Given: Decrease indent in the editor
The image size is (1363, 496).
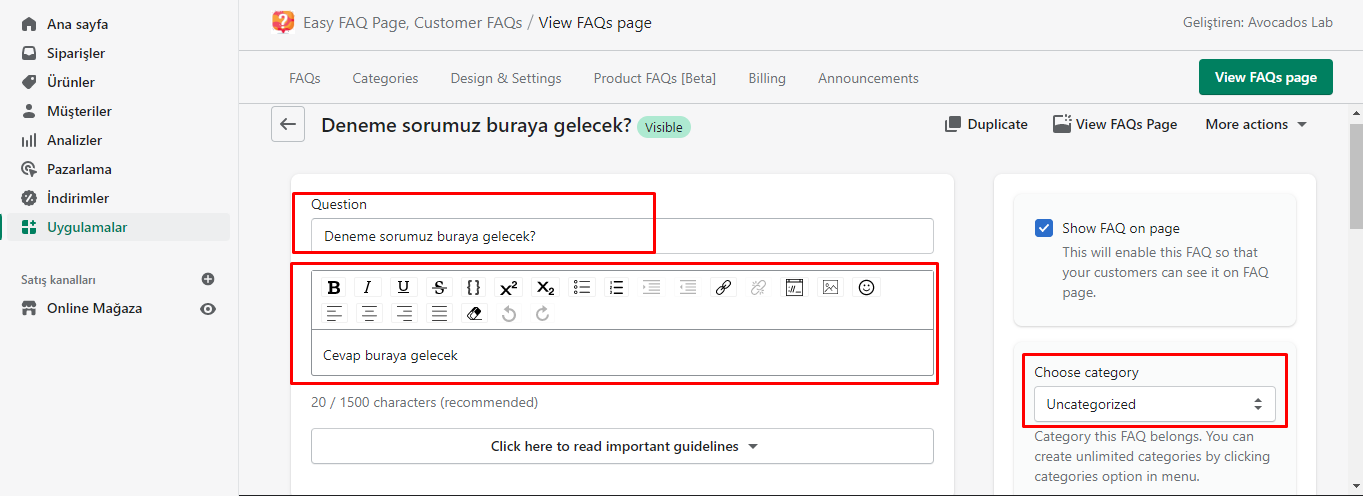Looking at the screenshot, I should [x=688, y=288].
